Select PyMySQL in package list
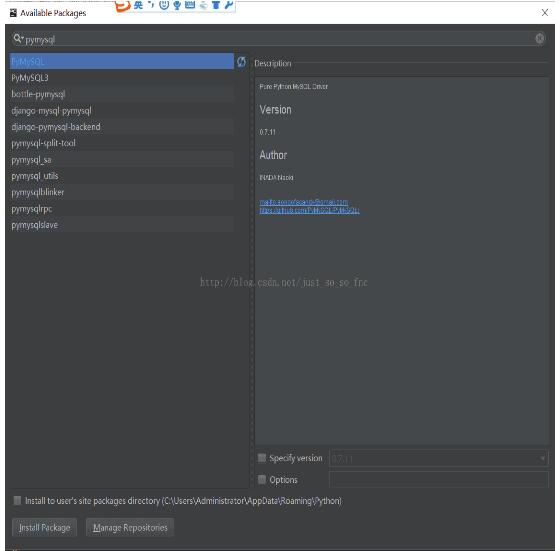 coord(122,61)
